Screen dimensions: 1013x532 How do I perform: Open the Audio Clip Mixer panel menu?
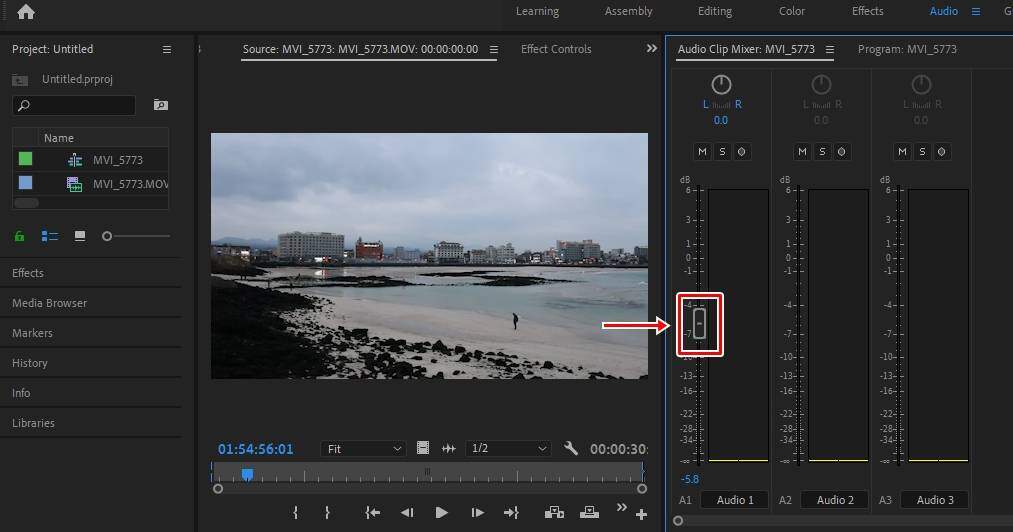830,49
